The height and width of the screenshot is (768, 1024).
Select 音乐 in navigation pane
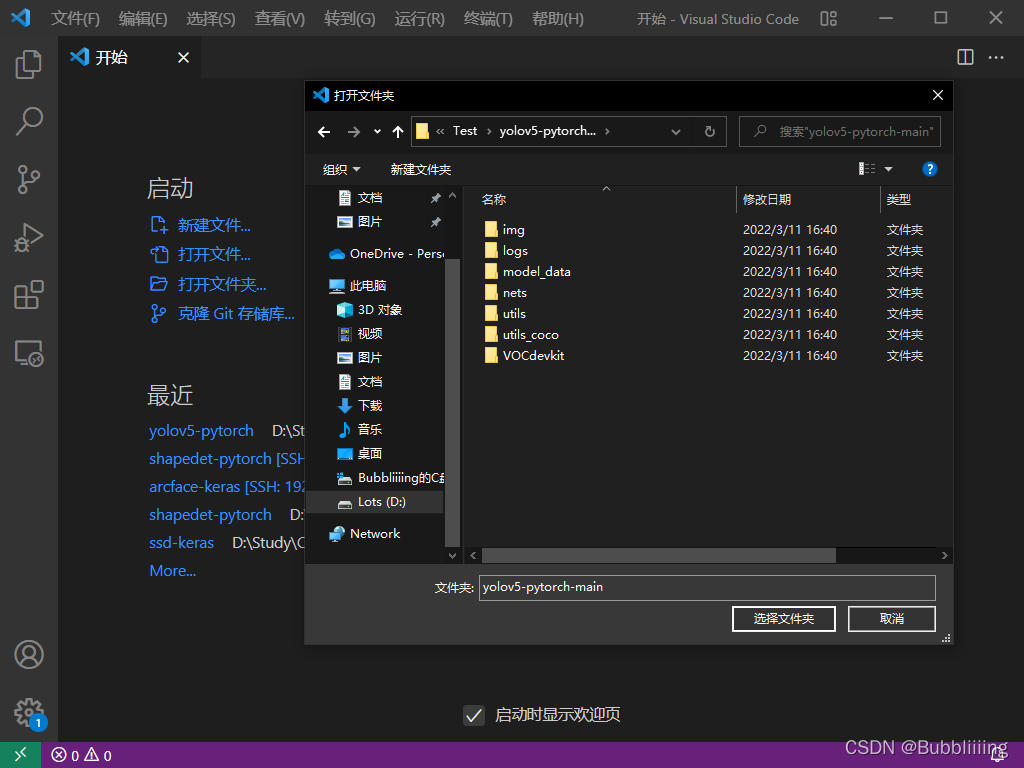pos(360,430)
